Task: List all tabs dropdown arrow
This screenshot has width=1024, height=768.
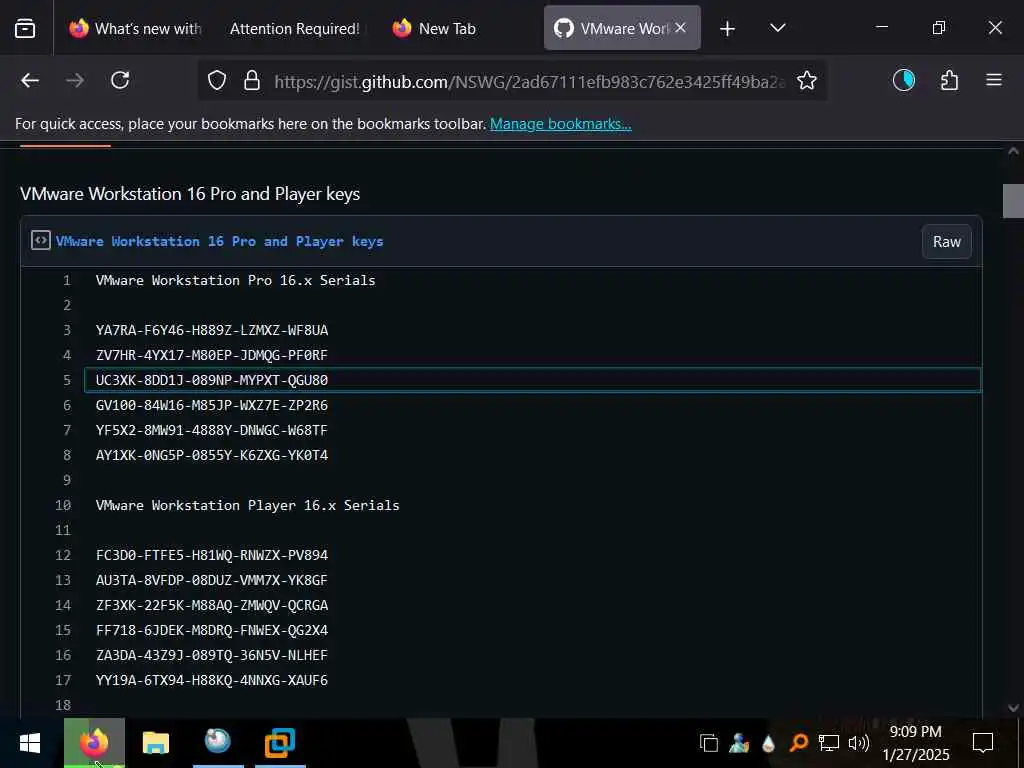Action: pos(777,27)
